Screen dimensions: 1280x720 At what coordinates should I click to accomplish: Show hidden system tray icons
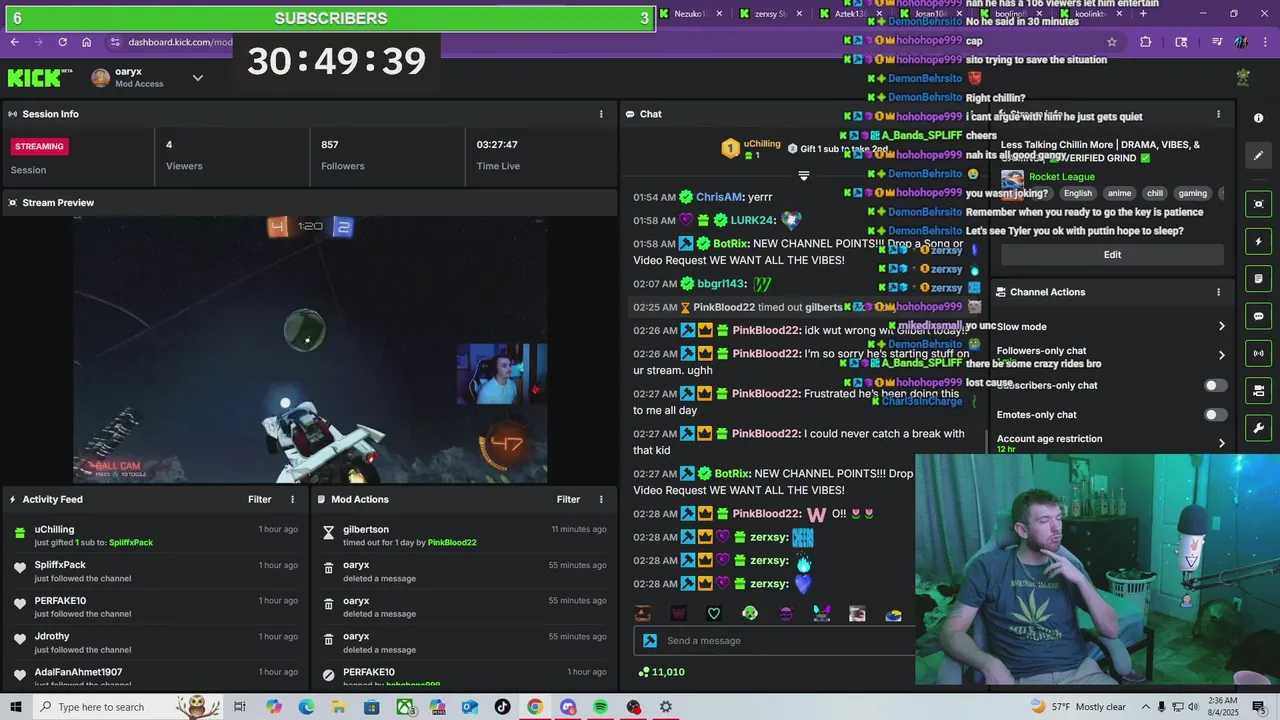1146,707
